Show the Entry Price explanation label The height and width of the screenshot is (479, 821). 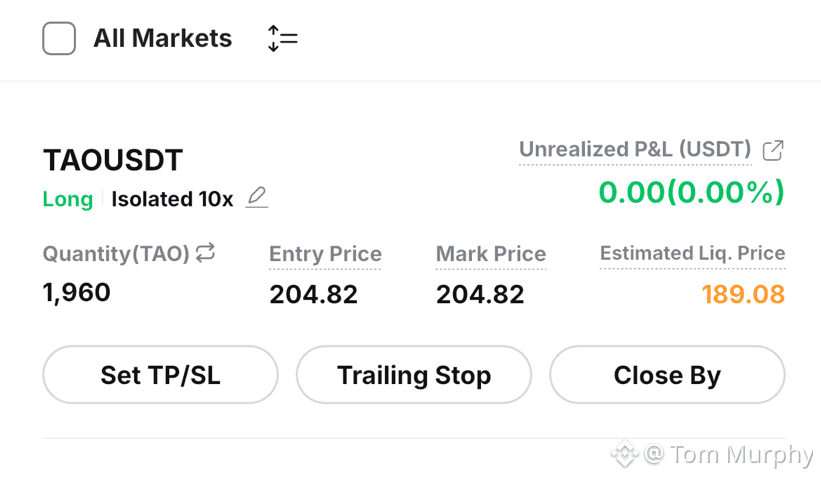point(325,254)
